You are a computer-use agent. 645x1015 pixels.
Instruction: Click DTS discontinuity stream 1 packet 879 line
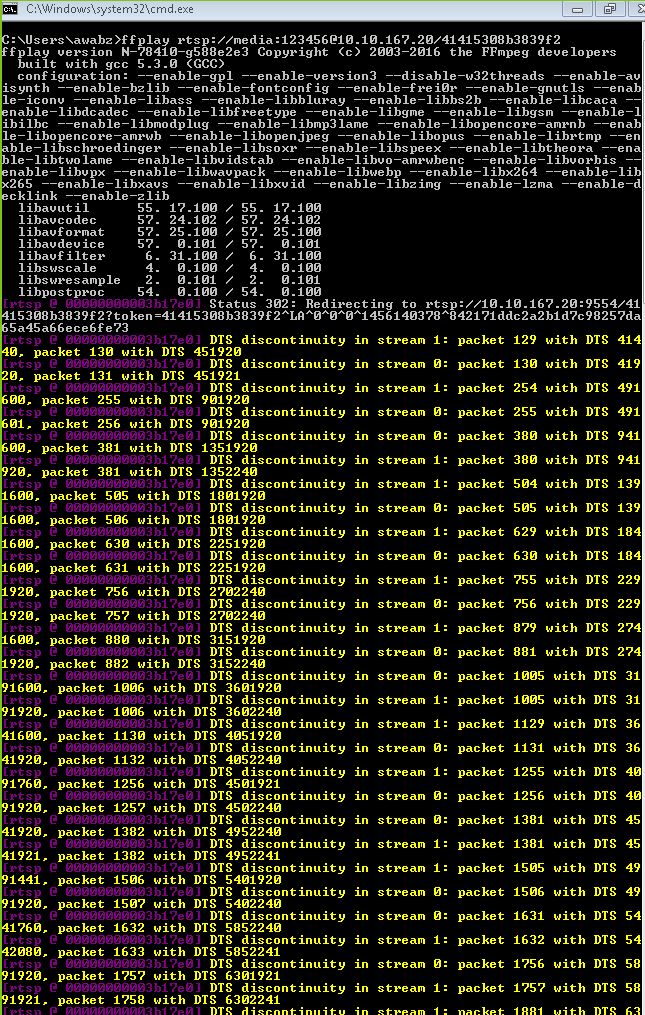click(x=321, y=627)
